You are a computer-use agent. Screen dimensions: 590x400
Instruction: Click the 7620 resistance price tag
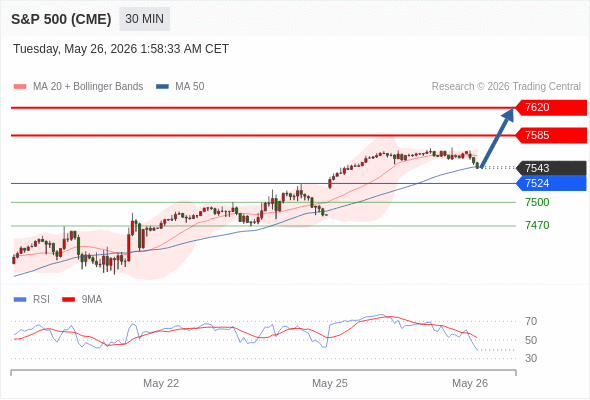click(551, 108)
